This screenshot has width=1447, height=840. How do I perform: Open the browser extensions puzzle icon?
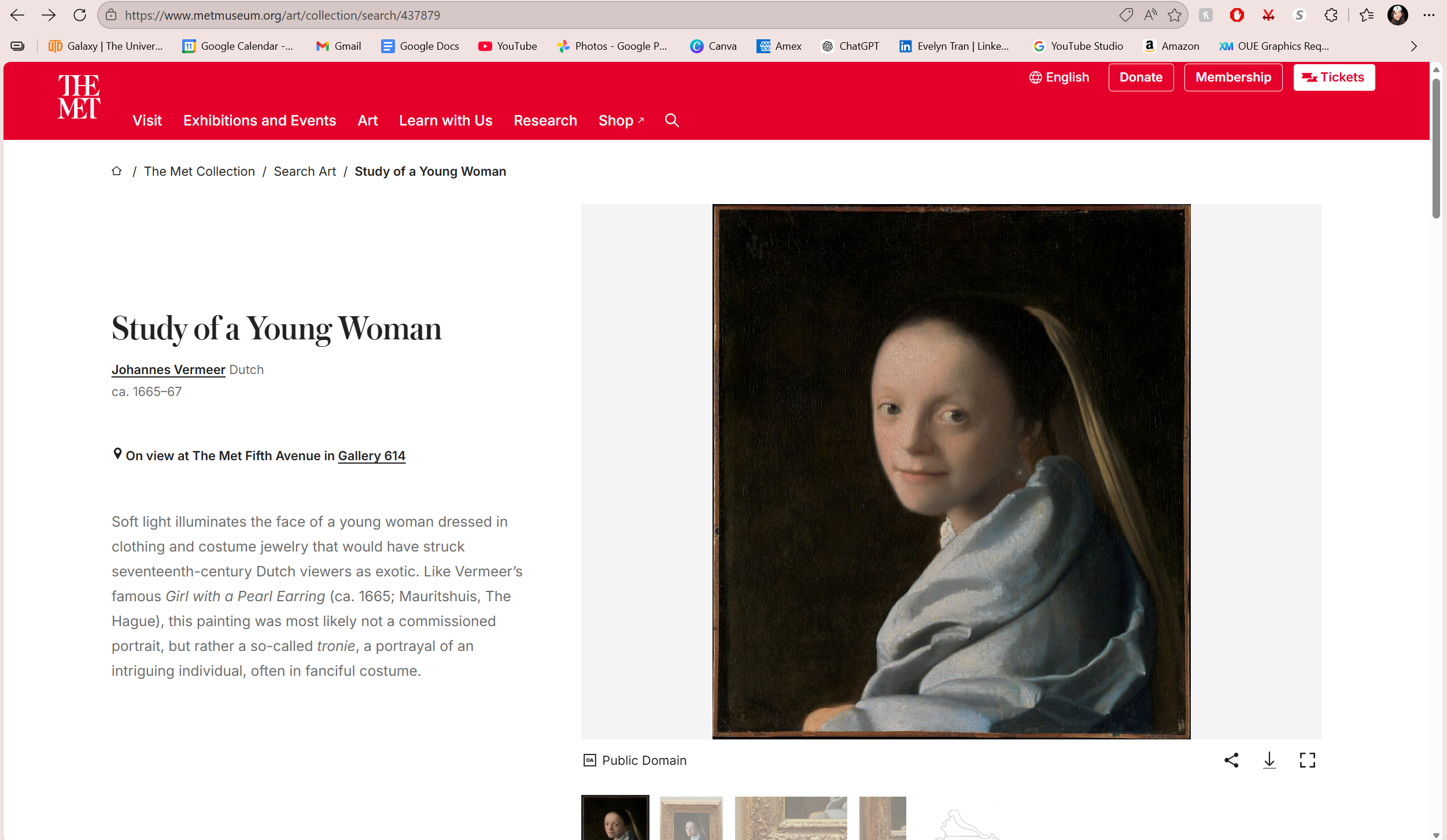click(x=1331, y=15)
